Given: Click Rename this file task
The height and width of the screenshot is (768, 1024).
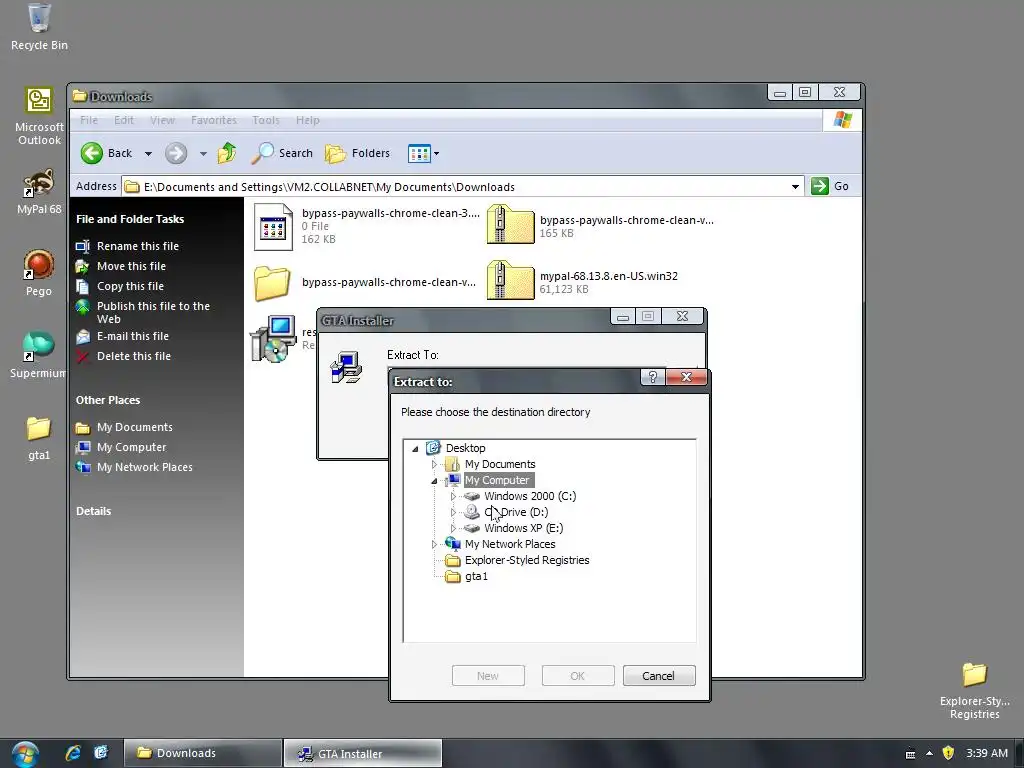Looking at the screenshot, I should (x=138, y=246).
